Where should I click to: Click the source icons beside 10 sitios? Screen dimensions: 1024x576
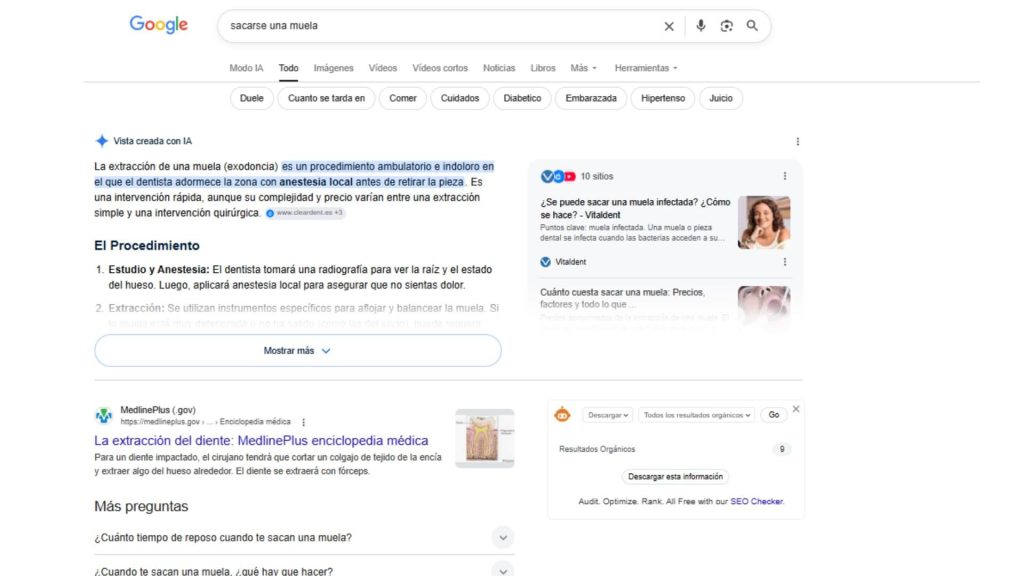pos(558,176)
